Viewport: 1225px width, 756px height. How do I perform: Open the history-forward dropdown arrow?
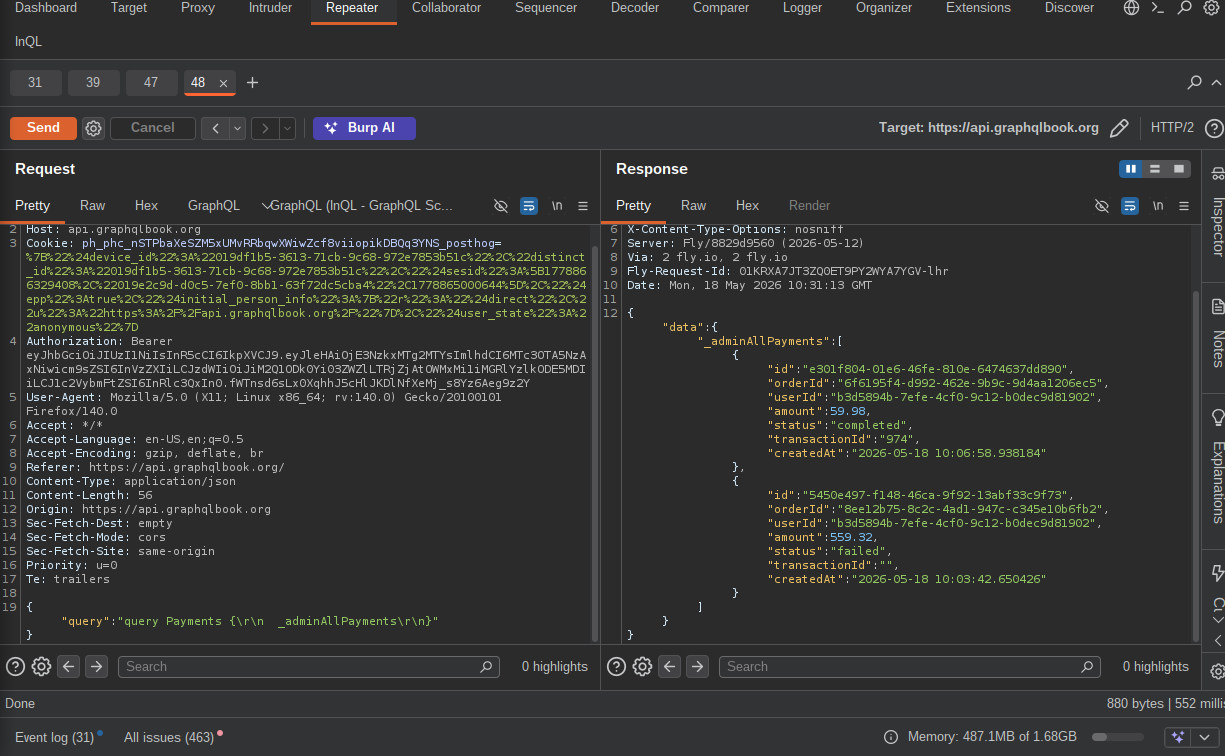(287, 128)
